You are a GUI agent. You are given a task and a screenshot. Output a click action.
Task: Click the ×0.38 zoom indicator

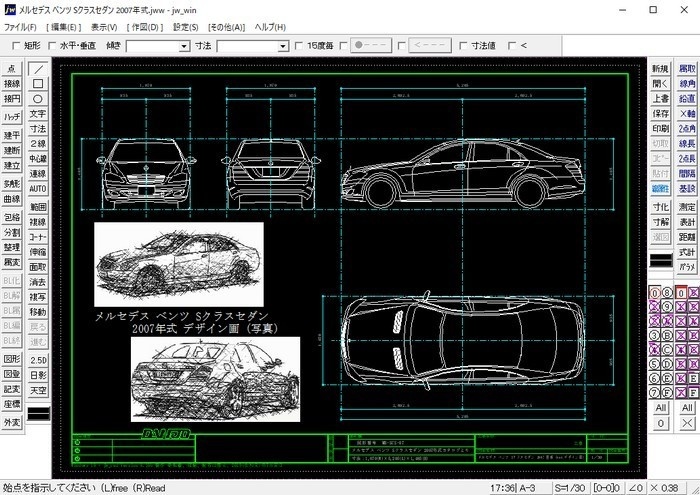tap(668, 488)
